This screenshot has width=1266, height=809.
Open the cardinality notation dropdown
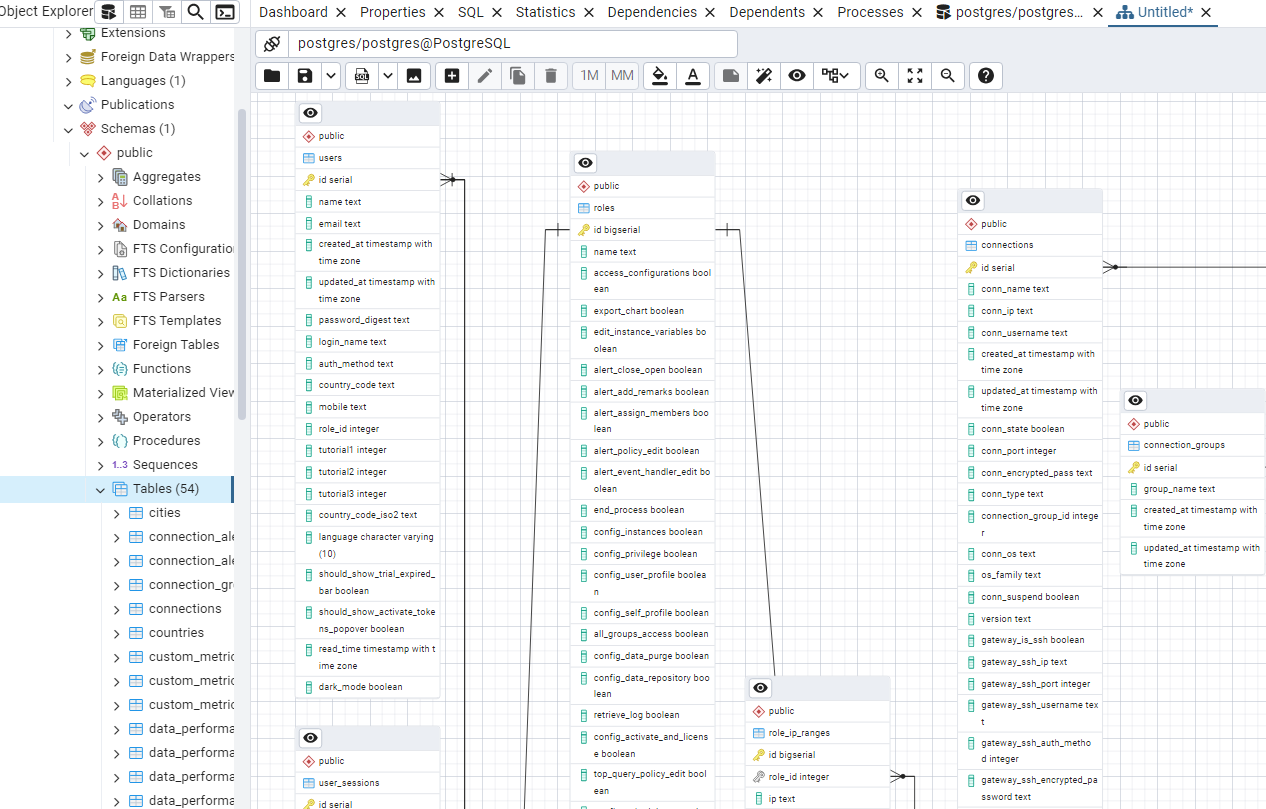click(836, 76)
